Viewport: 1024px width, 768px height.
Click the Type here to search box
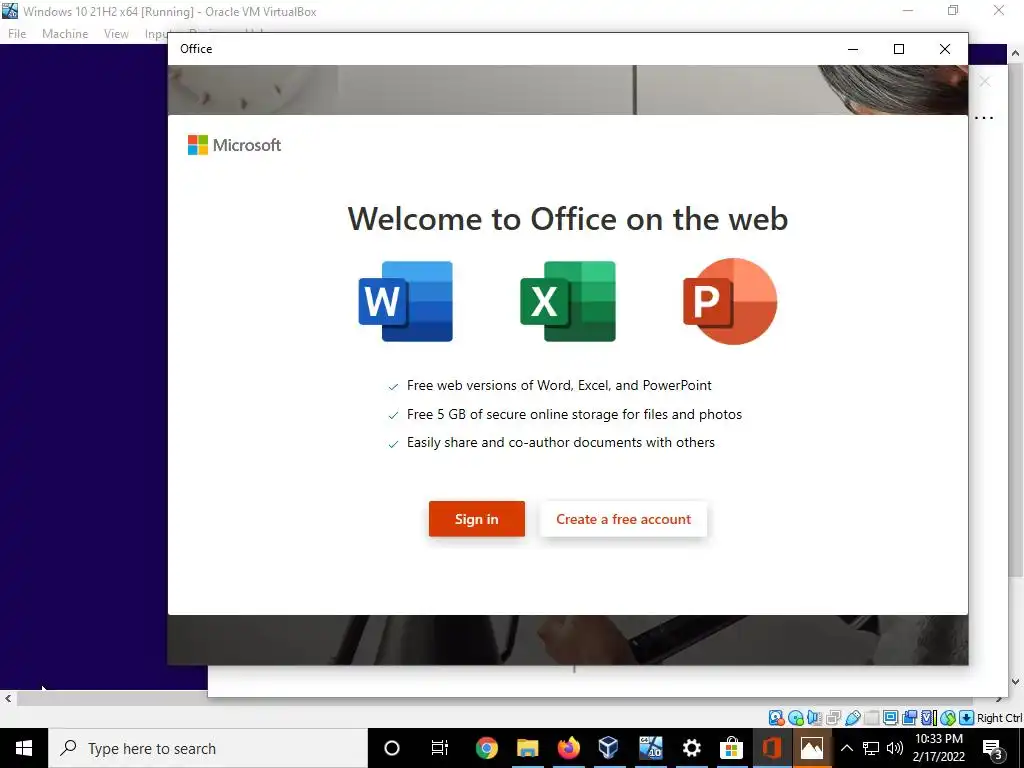pyautogui.click(x=208, y=748)
